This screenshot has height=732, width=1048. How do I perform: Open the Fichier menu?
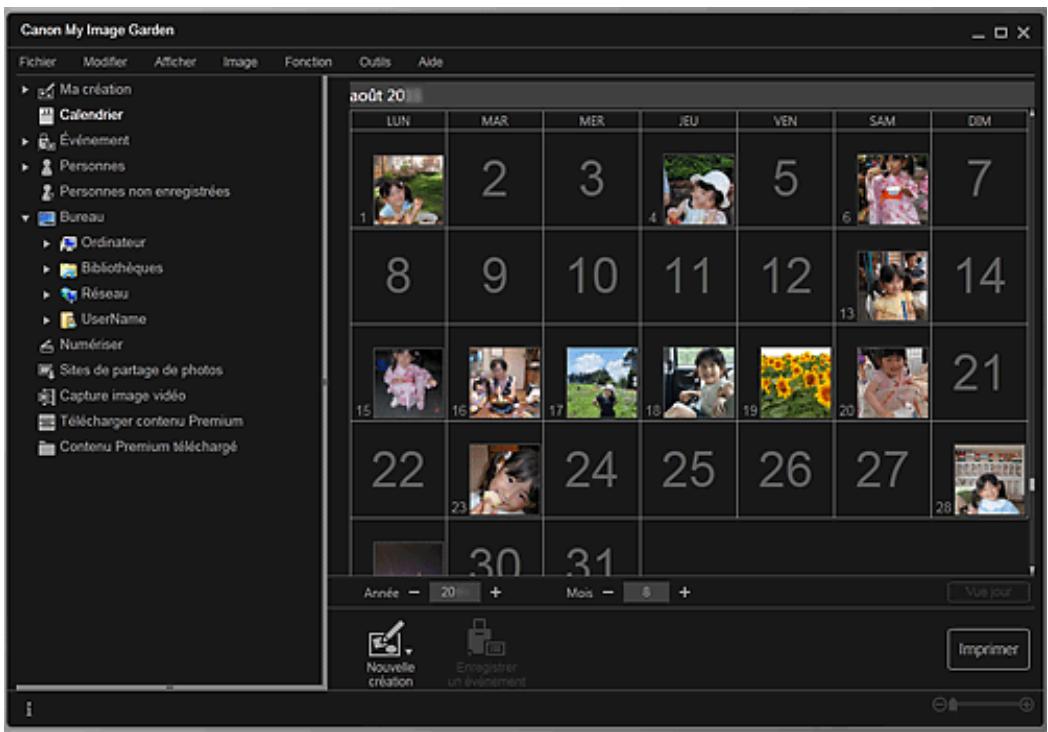pos(37,62)
